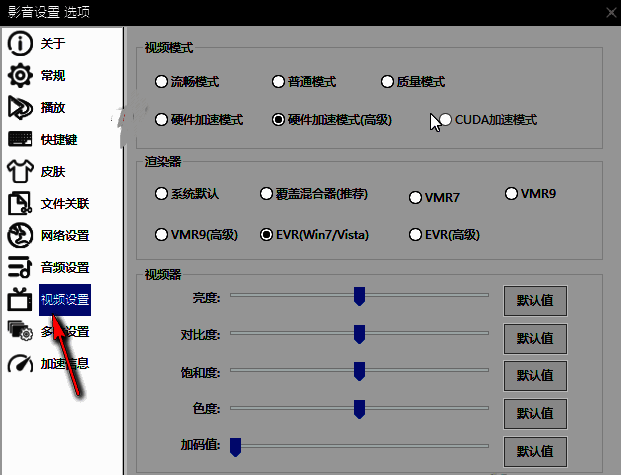Click 默认值 button next to 对比度
The width and height of the screenshot is (621, 475).
coord(535,337)
